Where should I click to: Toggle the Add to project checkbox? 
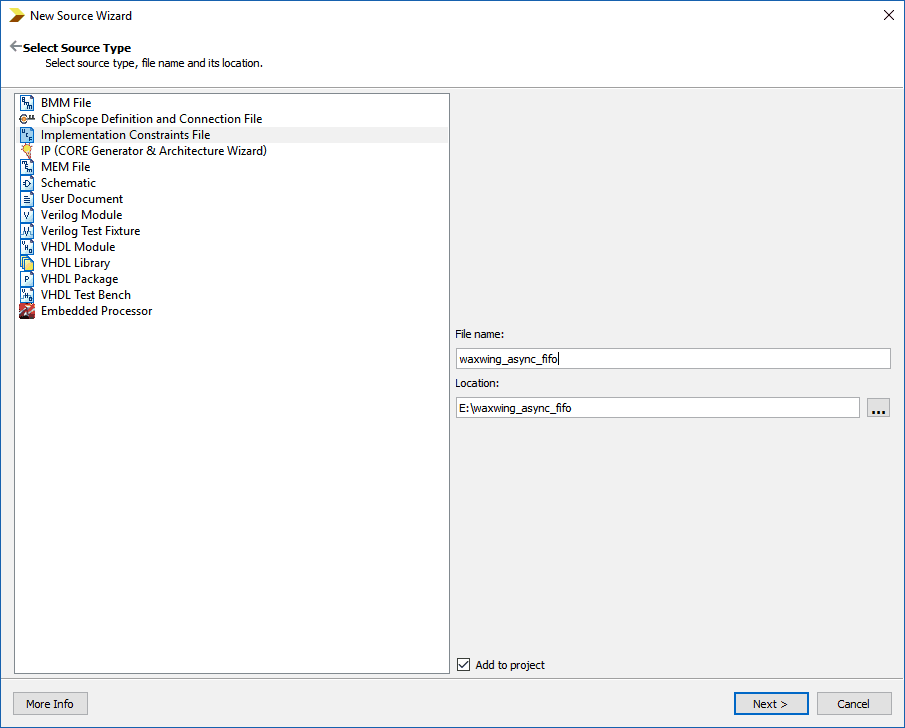[463, 665]
